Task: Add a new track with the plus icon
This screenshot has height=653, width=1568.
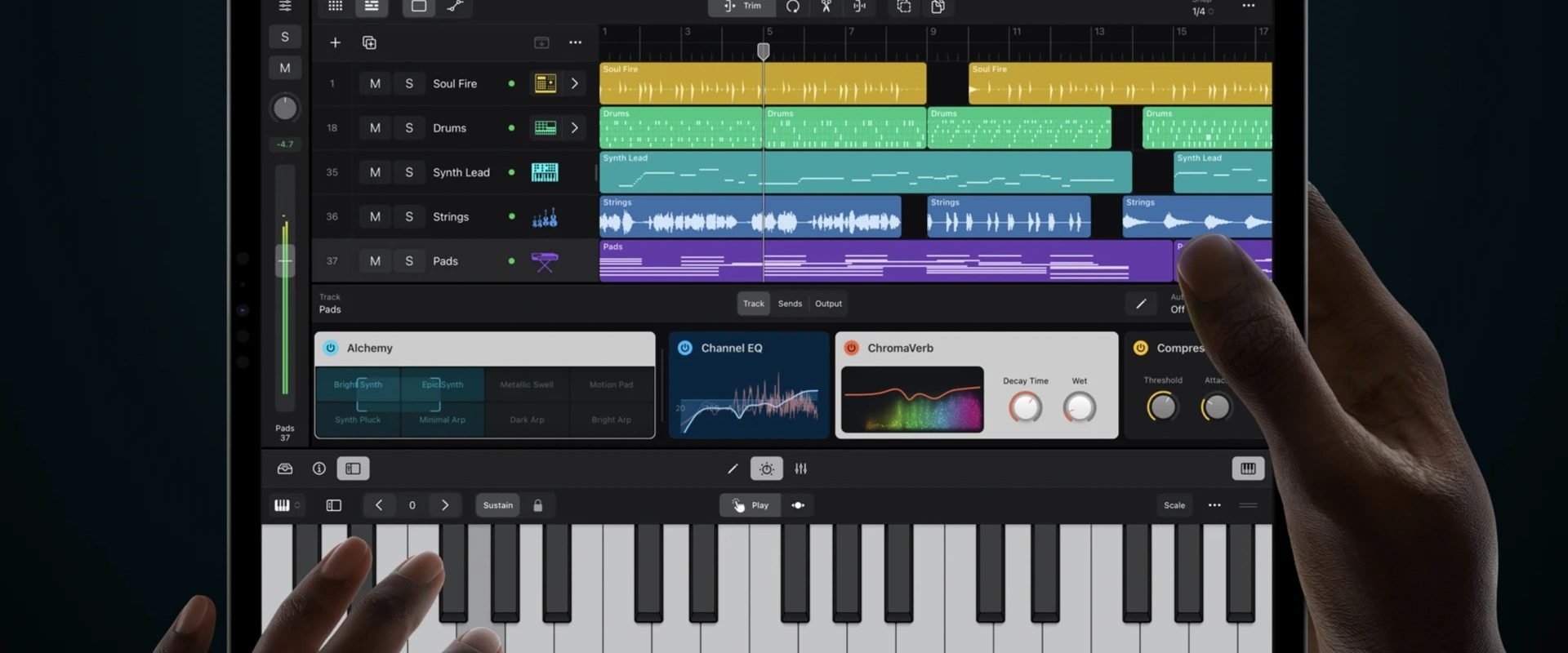Action: 335,42
